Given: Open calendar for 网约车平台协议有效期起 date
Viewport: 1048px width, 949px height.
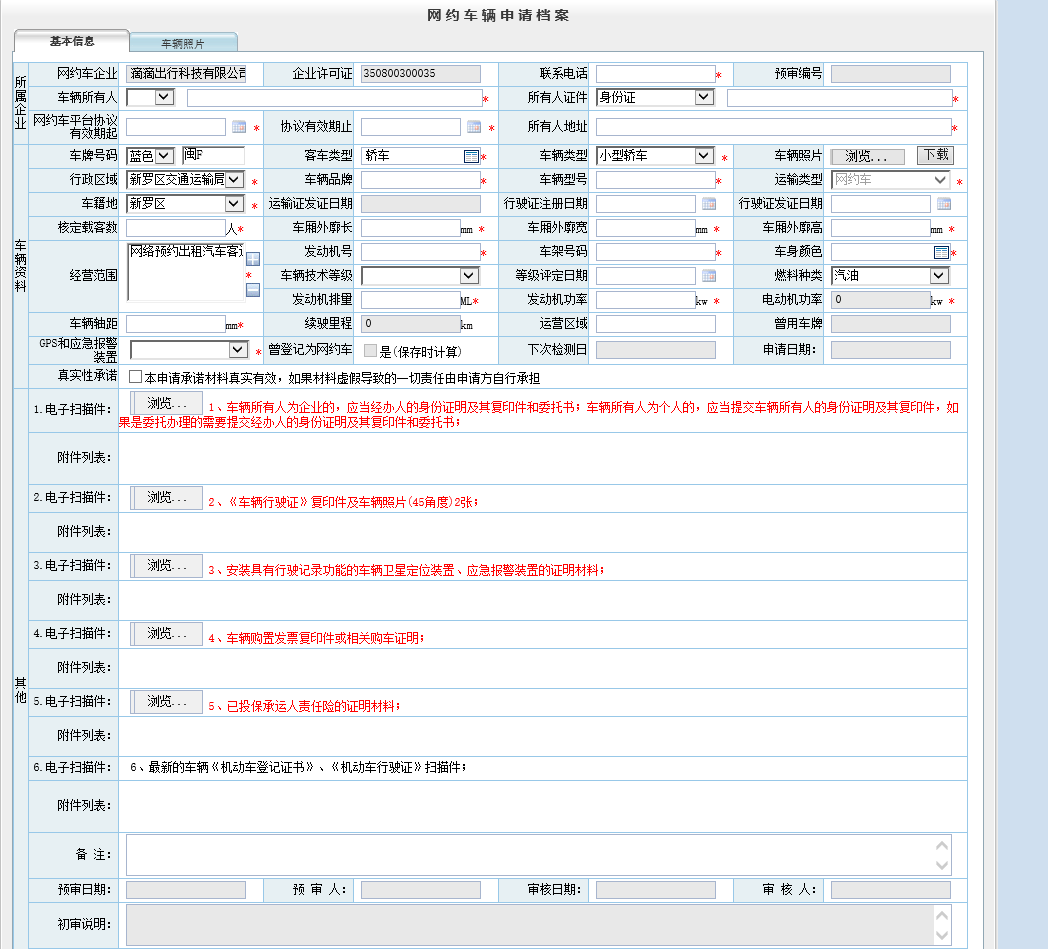Looking at the screenshot, I should (x=239, y=127).
